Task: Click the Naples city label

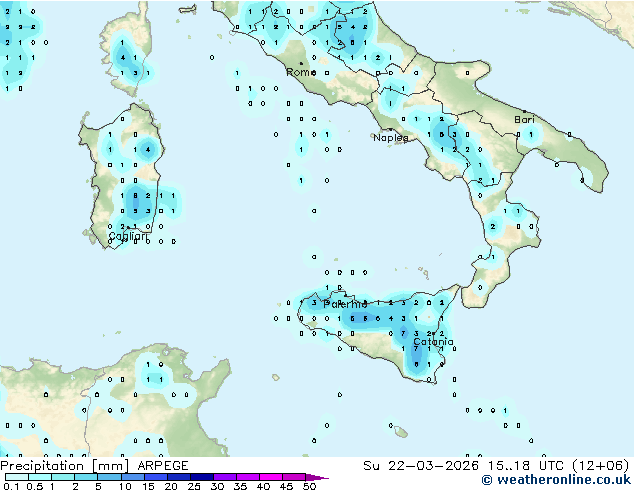Action: (390, 138)
